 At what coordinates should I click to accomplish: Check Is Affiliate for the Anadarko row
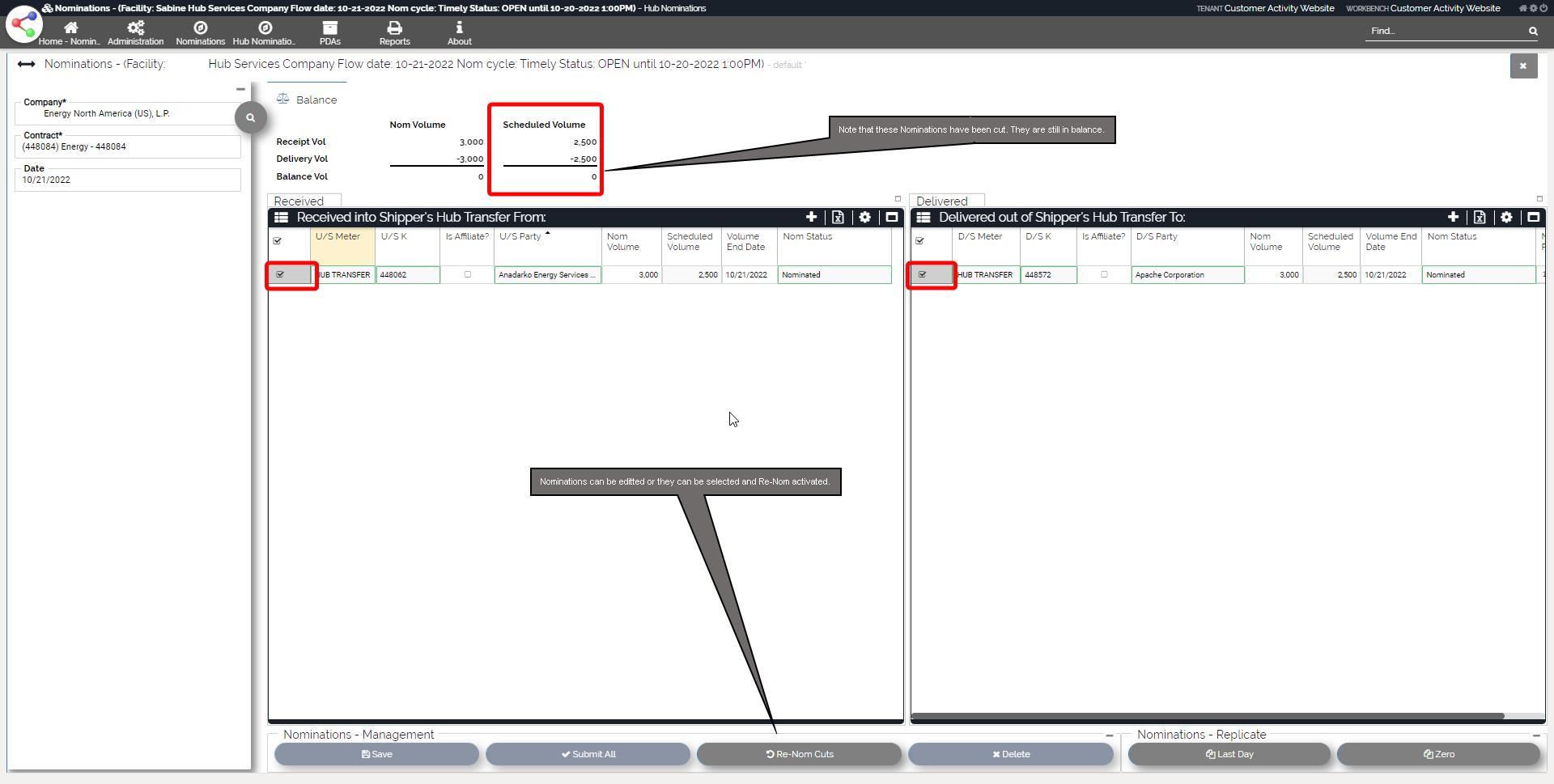(x=467, y=275)
